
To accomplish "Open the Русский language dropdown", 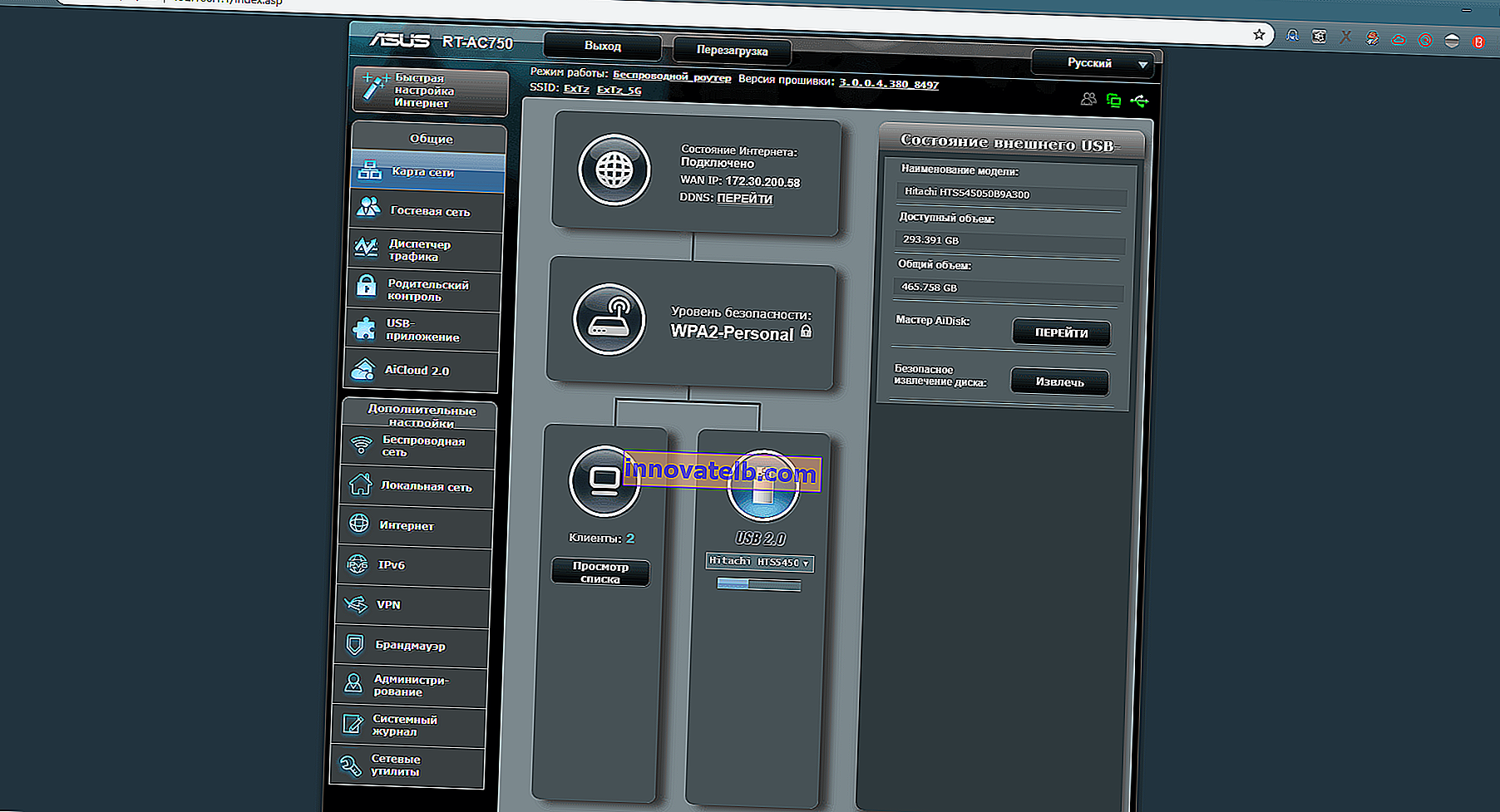I will coord(1092,63).
